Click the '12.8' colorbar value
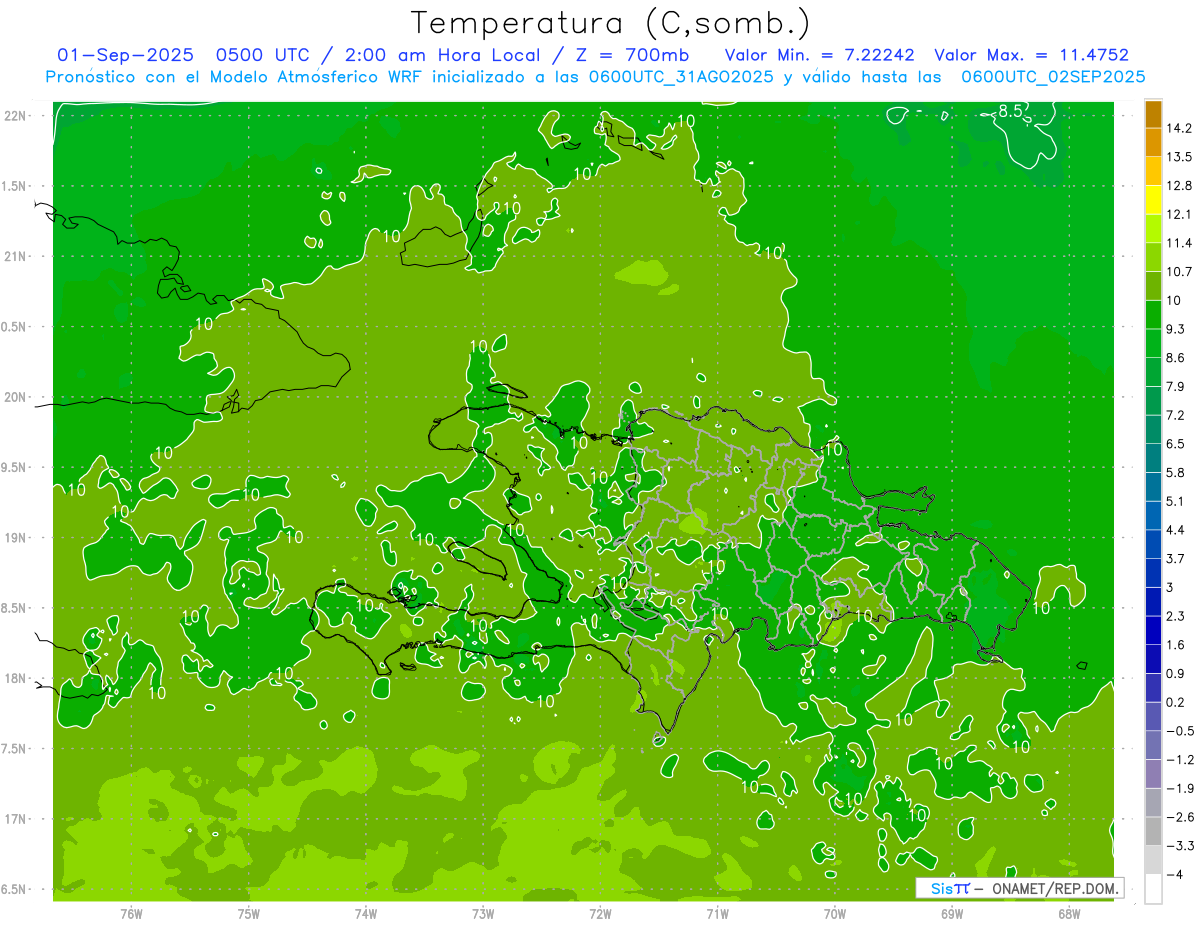 (x=1180, y=185)
